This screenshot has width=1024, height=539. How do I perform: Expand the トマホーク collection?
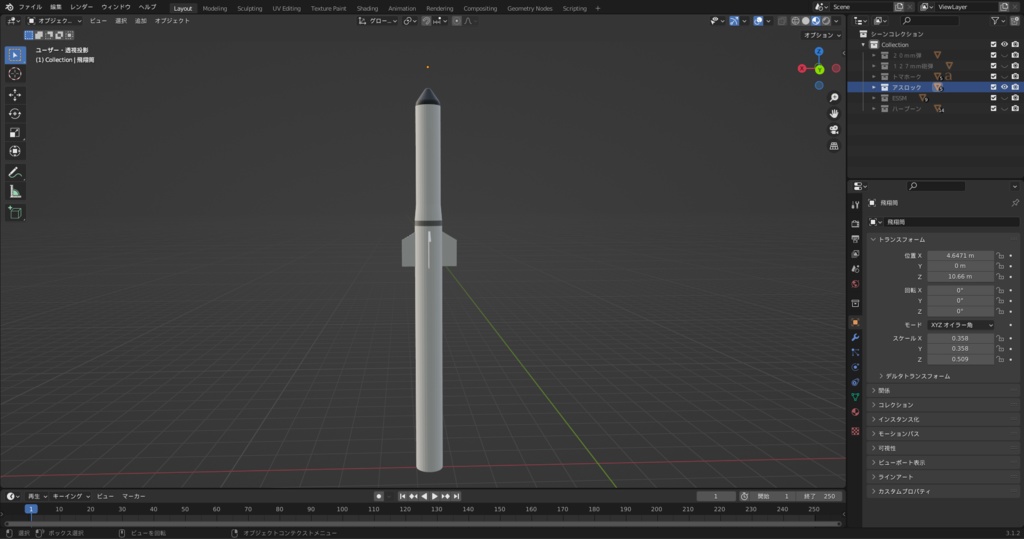(x=874, y=77)
